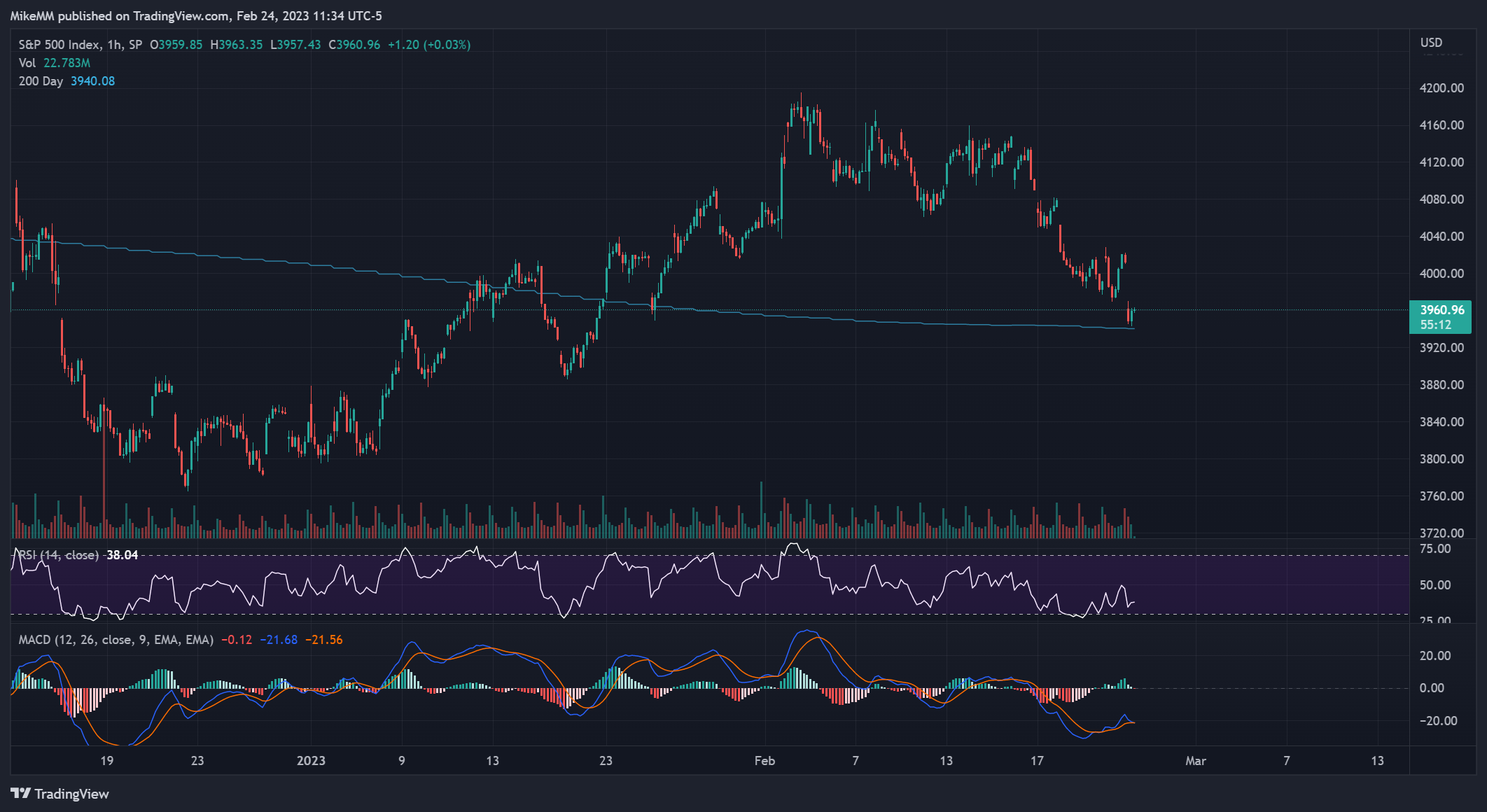Click the change value +1.20 (+0.03%)
The image size is (1487, 812).
(429, 45)
